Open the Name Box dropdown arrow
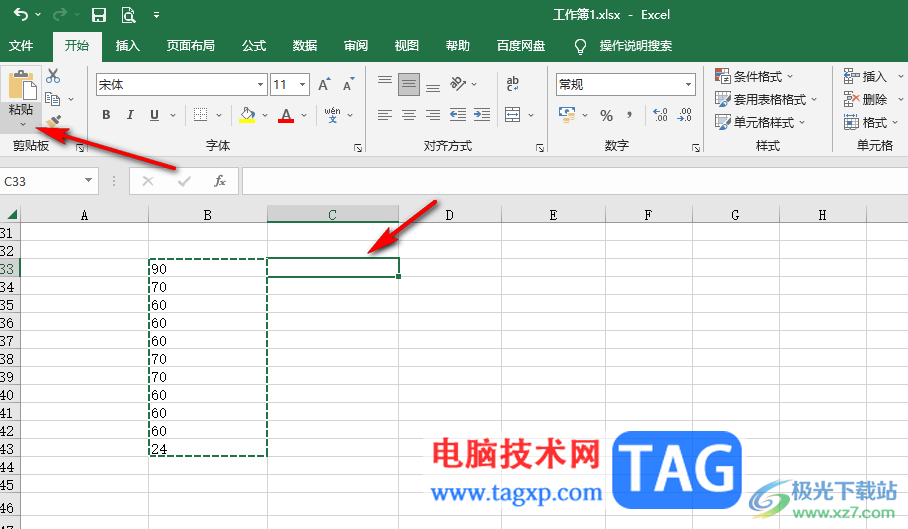The height and width of the screenshot is (529, 908). point(88,181)
